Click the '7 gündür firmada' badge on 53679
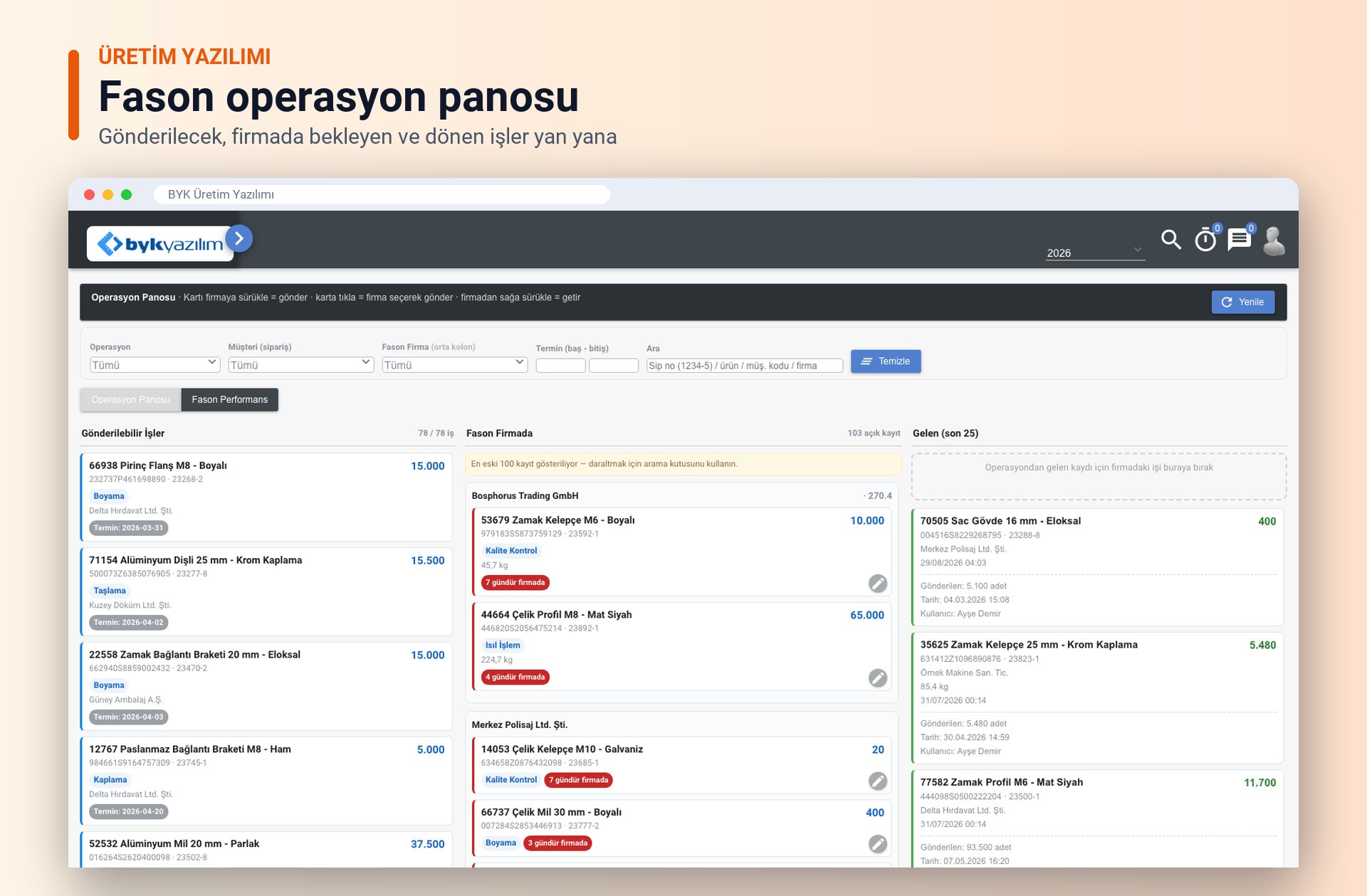Screen dimensions: 1367x896 (515, 582)
